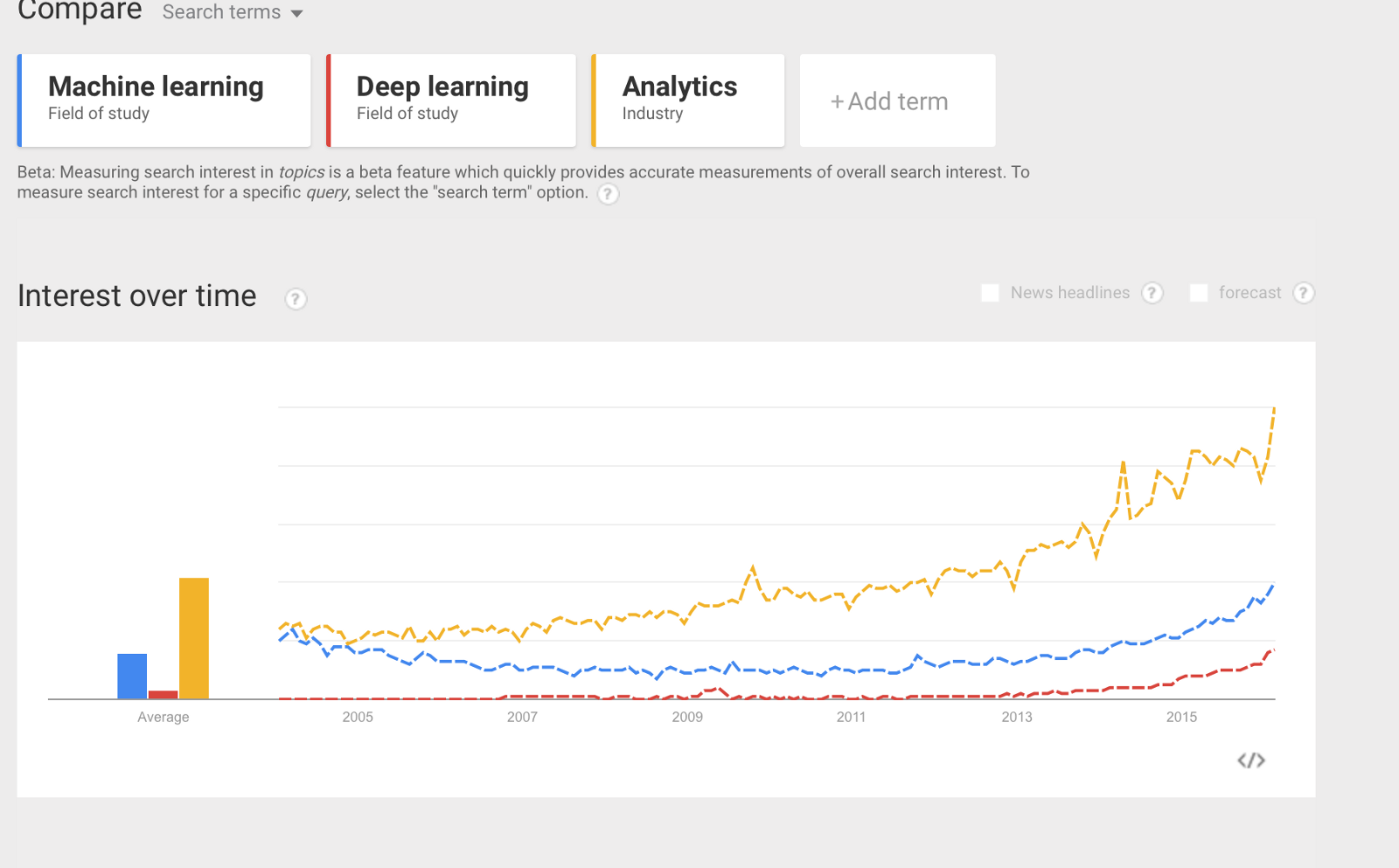Click the yellow Analytics average bar

194,638
